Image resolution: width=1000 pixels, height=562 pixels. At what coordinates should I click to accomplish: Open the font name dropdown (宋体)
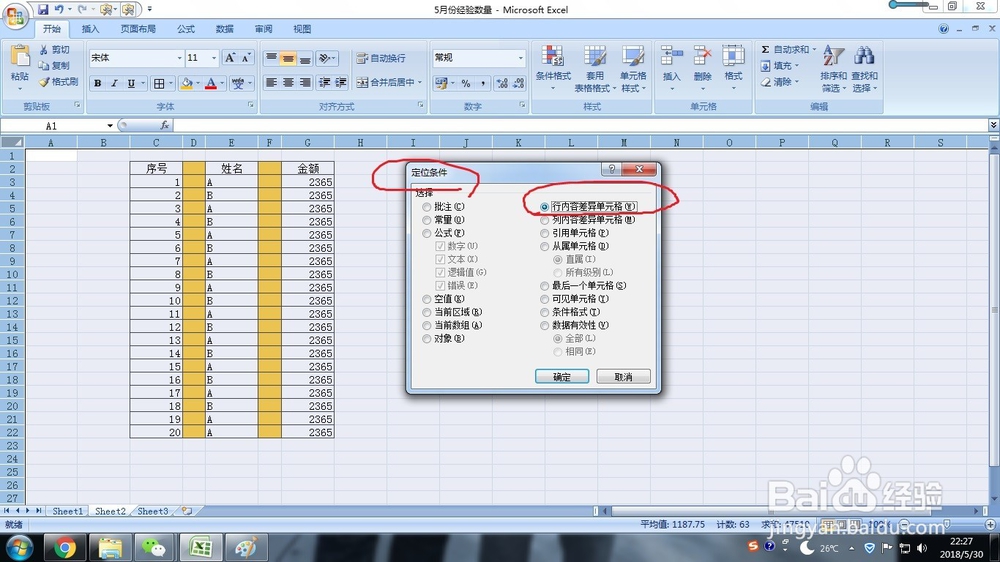click(x=179, y=58)
